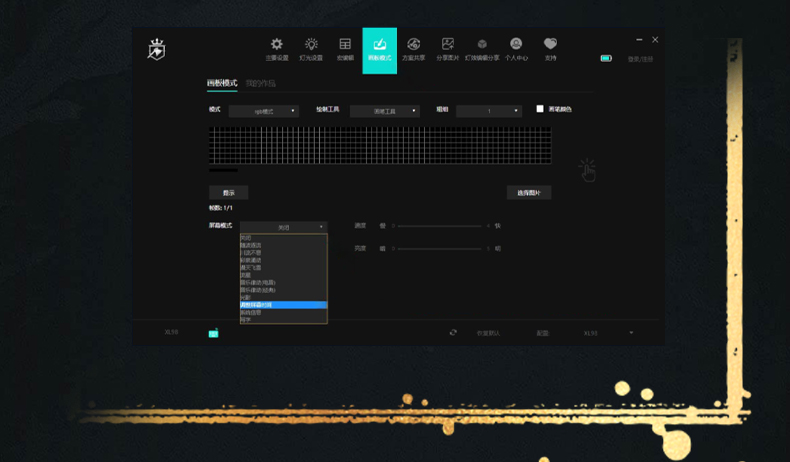
Task: Expand the thickness dropdown showing 1
Action: (488, 111)
